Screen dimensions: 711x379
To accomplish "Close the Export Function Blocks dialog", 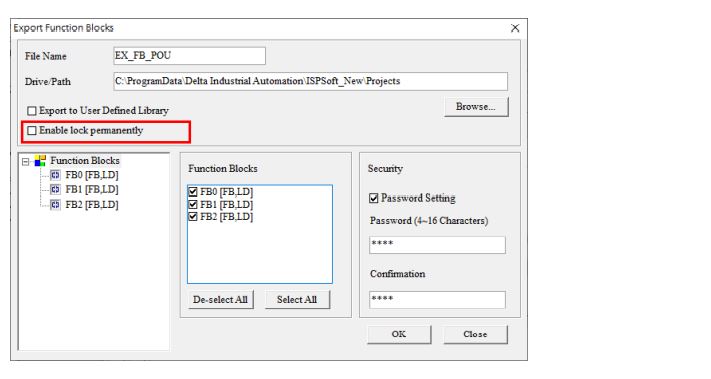I will click(515, 28).
